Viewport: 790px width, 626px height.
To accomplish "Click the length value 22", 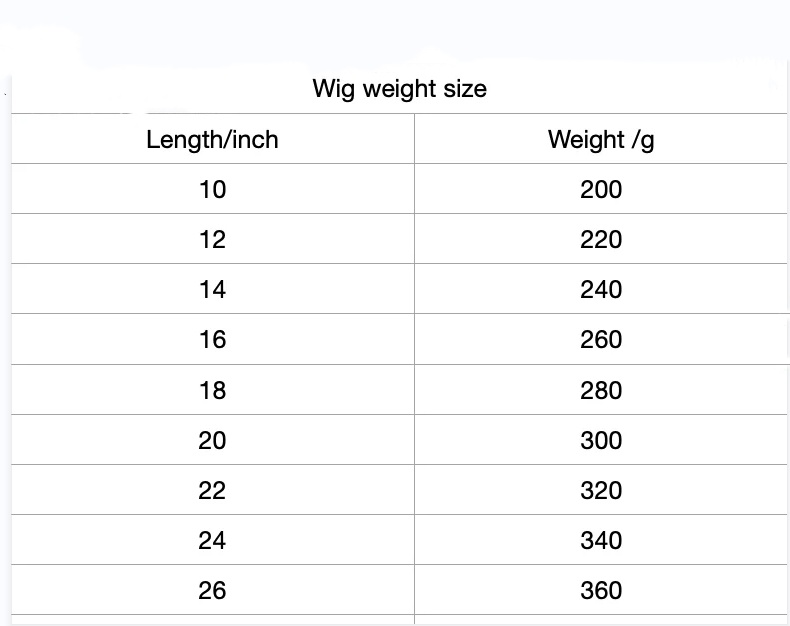I will (x=212, y=491).
